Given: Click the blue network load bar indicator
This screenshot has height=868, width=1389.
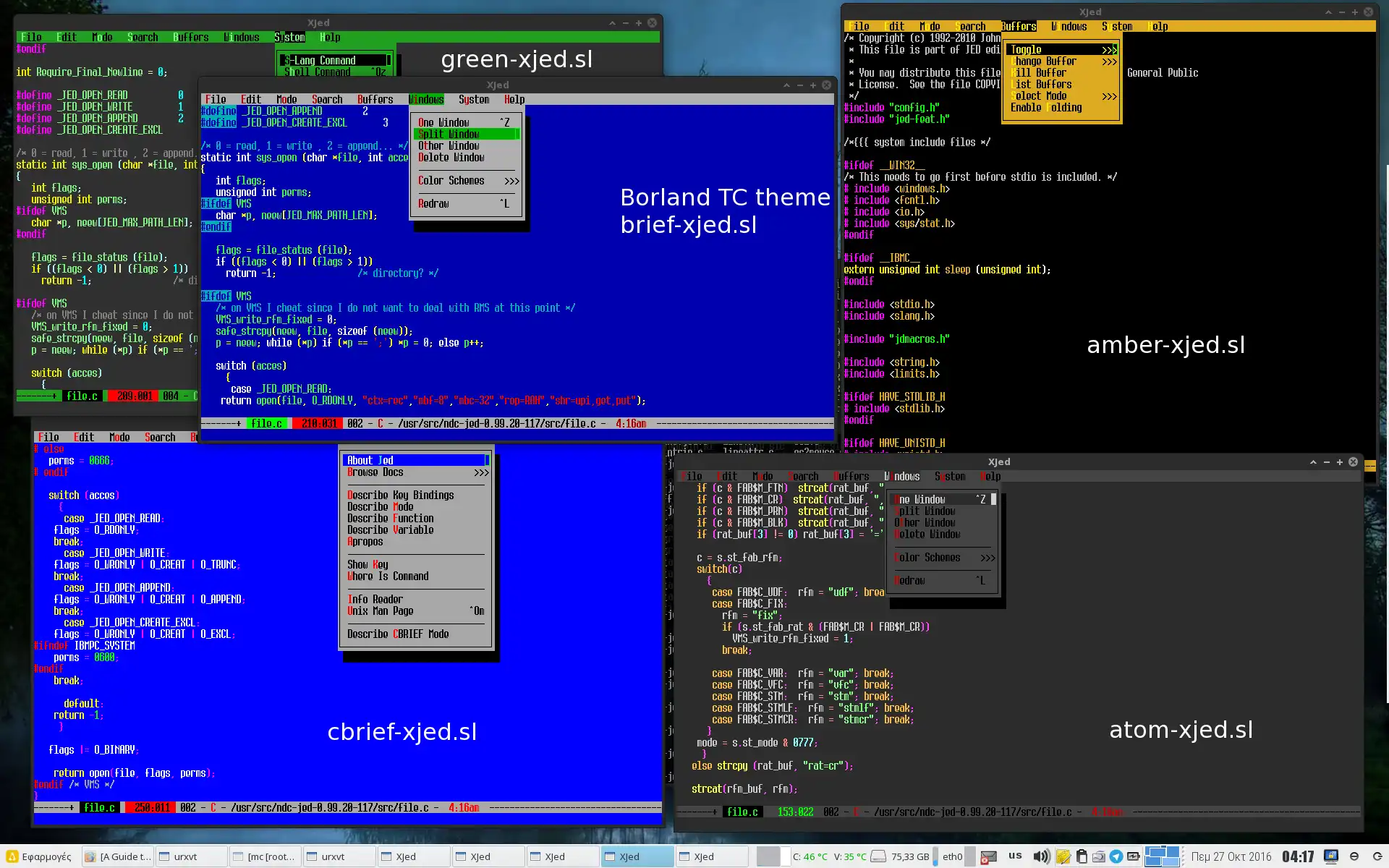Looking at the screenshot, I should (935, 856).
